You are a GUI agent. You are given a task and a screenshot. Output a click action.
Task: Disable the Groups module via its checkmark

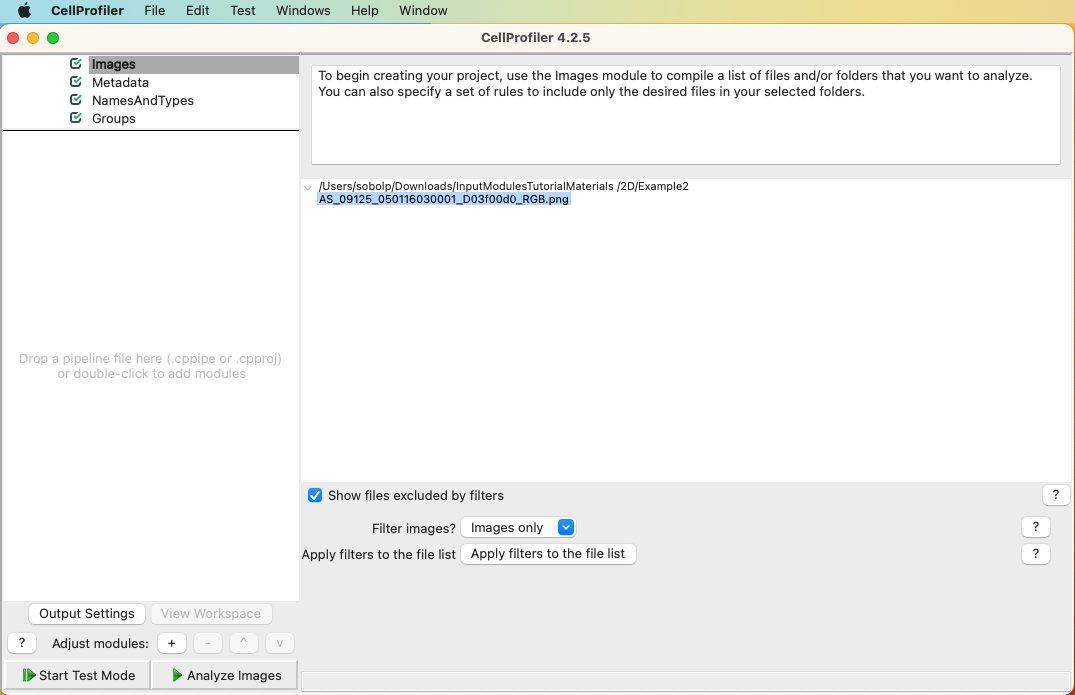coord(75,118)
